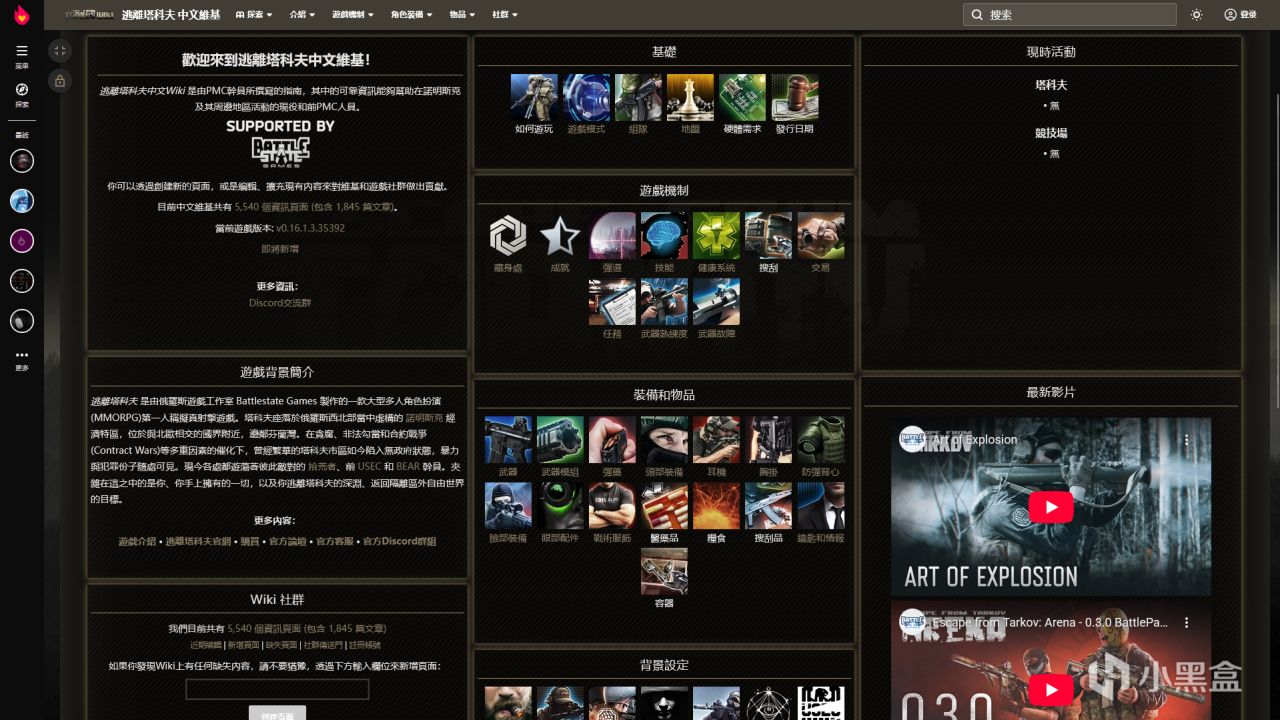Open the 糧食 provisions icon
The width and height of the screenshot is (1280, 720).
(716, 506)
